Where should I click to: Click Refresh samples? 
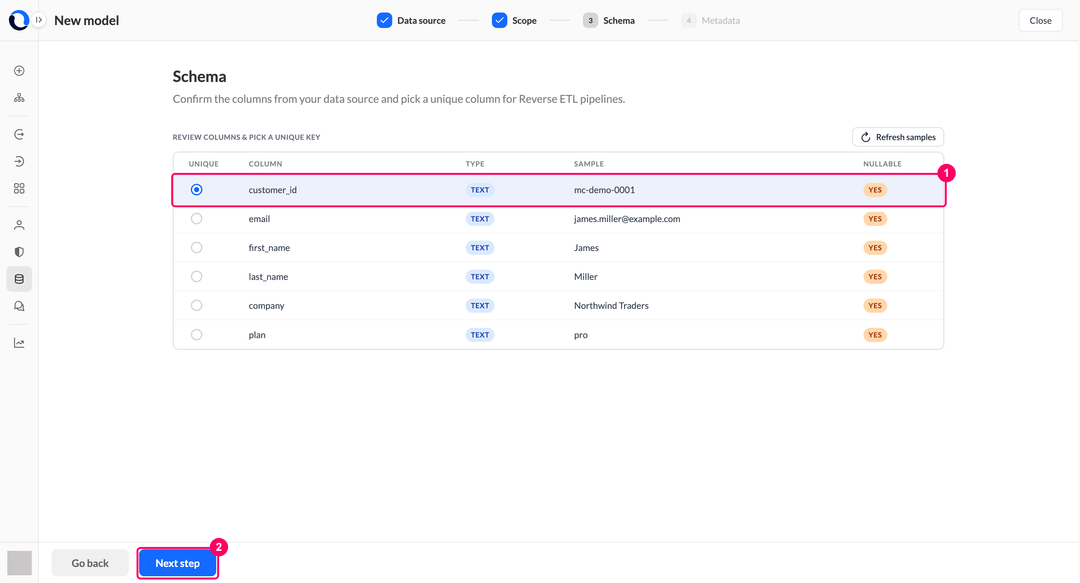tap(897, 137)
